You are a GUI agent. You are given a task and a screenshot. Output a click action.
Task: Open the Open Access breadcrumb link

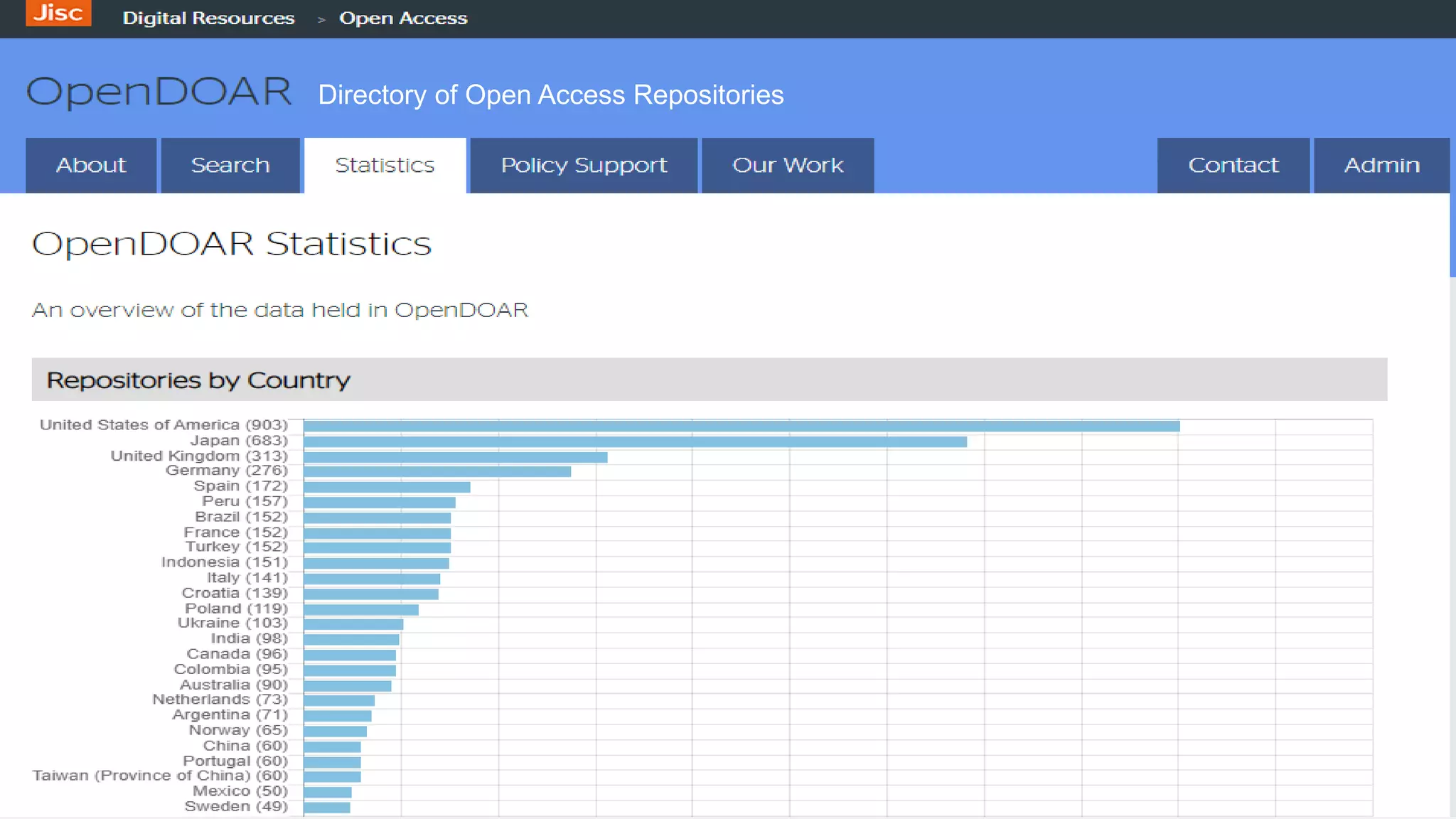click(x=403, y=18)
